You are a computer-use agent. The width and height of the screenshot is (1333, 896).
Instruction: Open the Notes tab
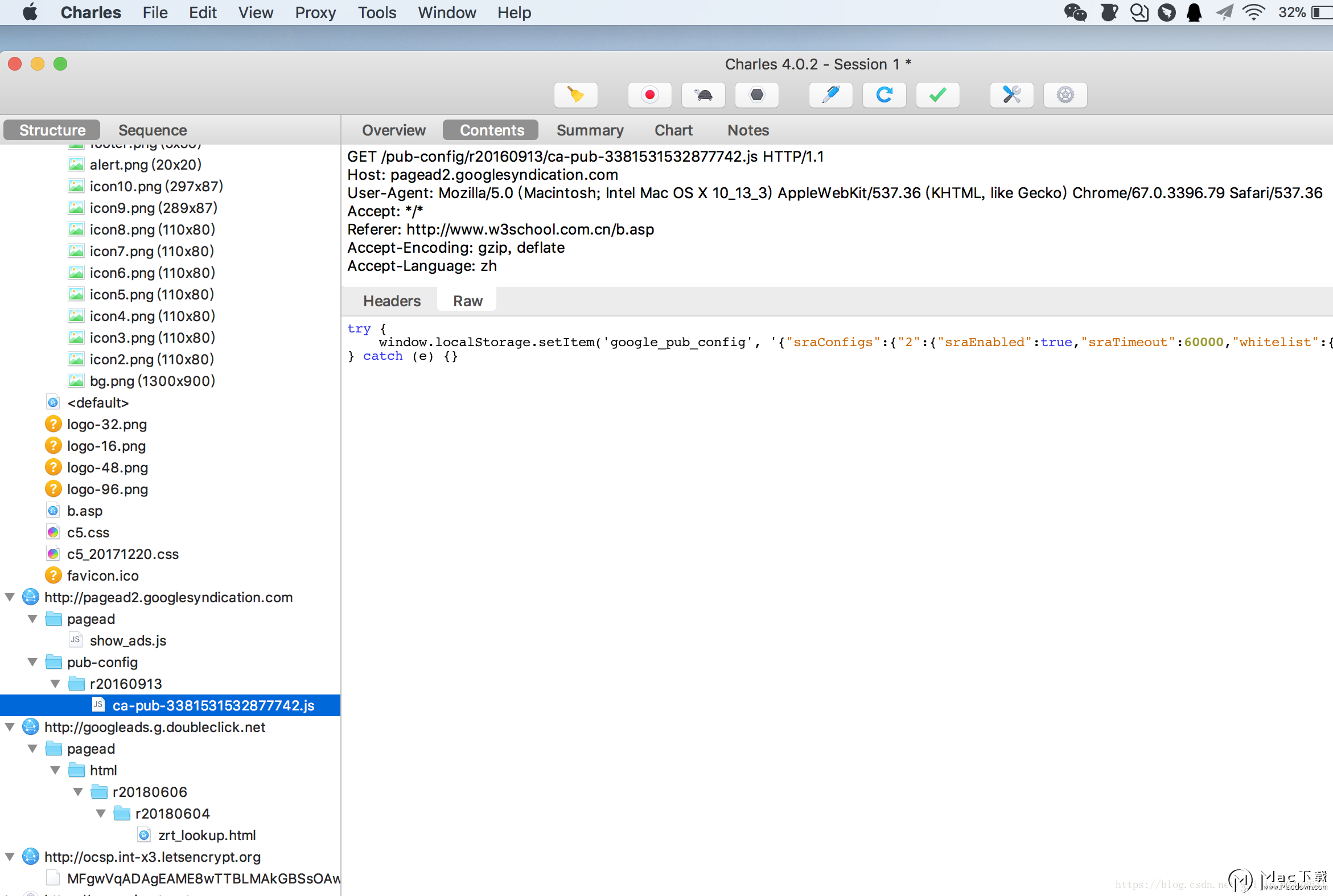[x=748, y=130]
